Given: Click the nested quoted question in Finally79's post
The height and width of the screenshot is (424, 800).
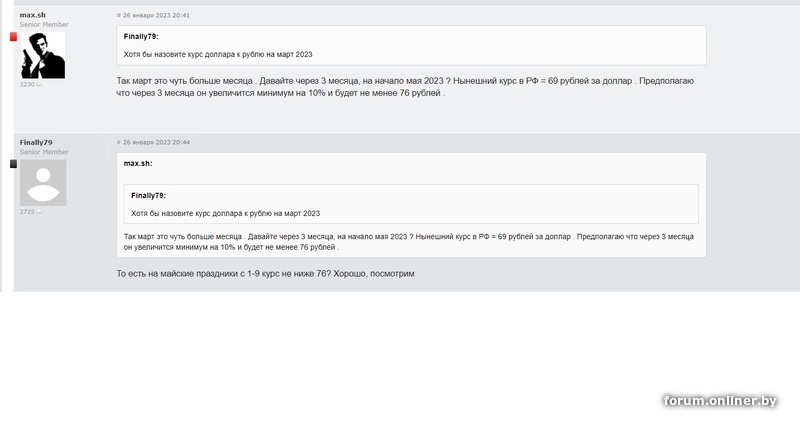Looking at the screenshot, I should point(225,213).
